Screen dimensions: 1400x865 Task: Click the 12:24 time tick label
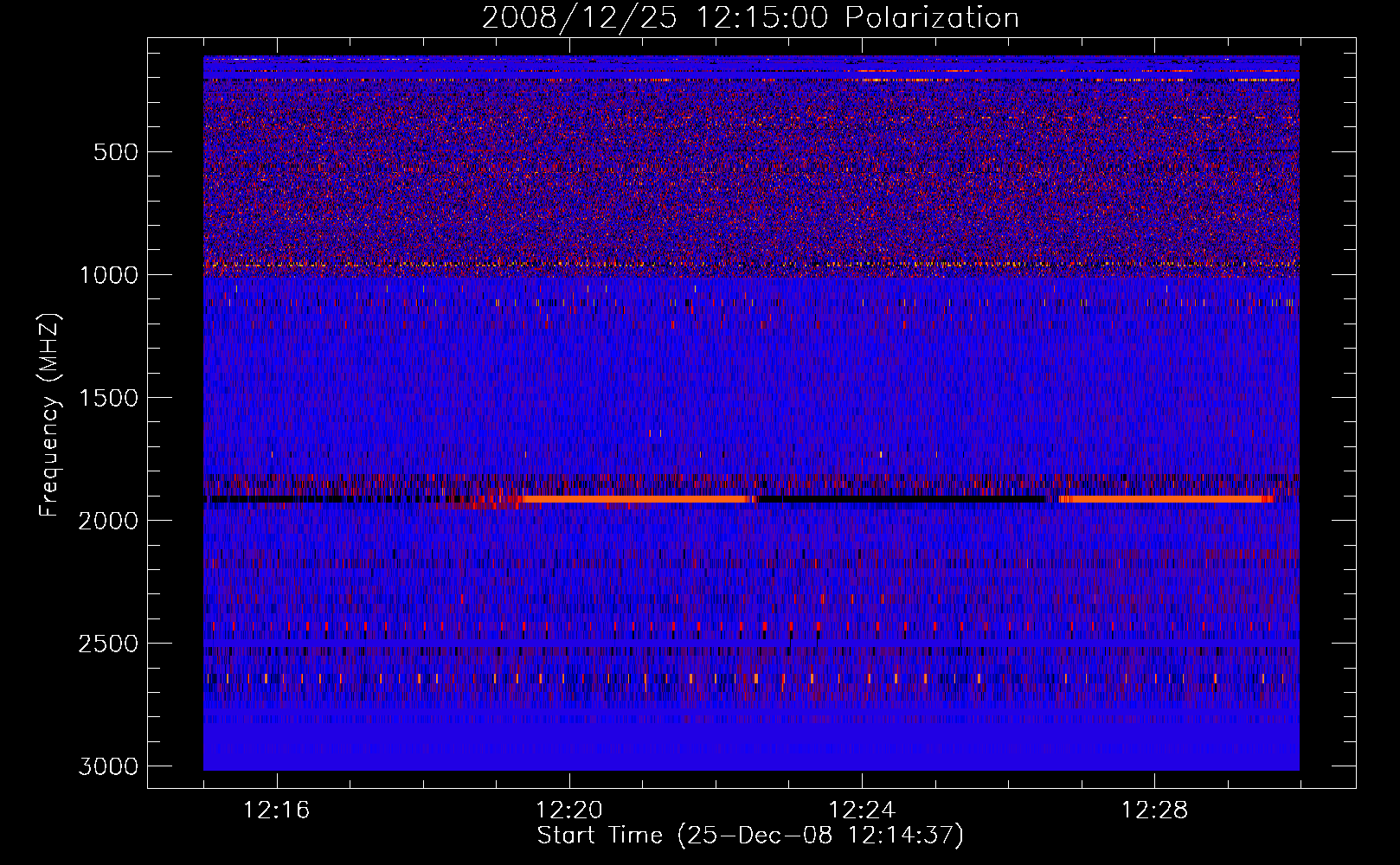[862, 811]
